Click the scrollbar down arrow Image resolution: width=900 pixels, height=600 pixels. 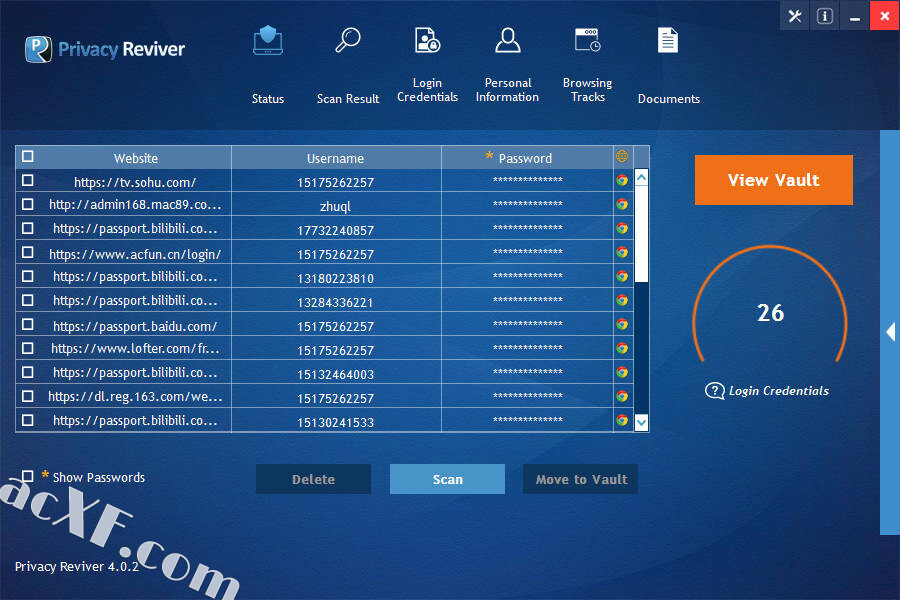(x=641, y=422)
